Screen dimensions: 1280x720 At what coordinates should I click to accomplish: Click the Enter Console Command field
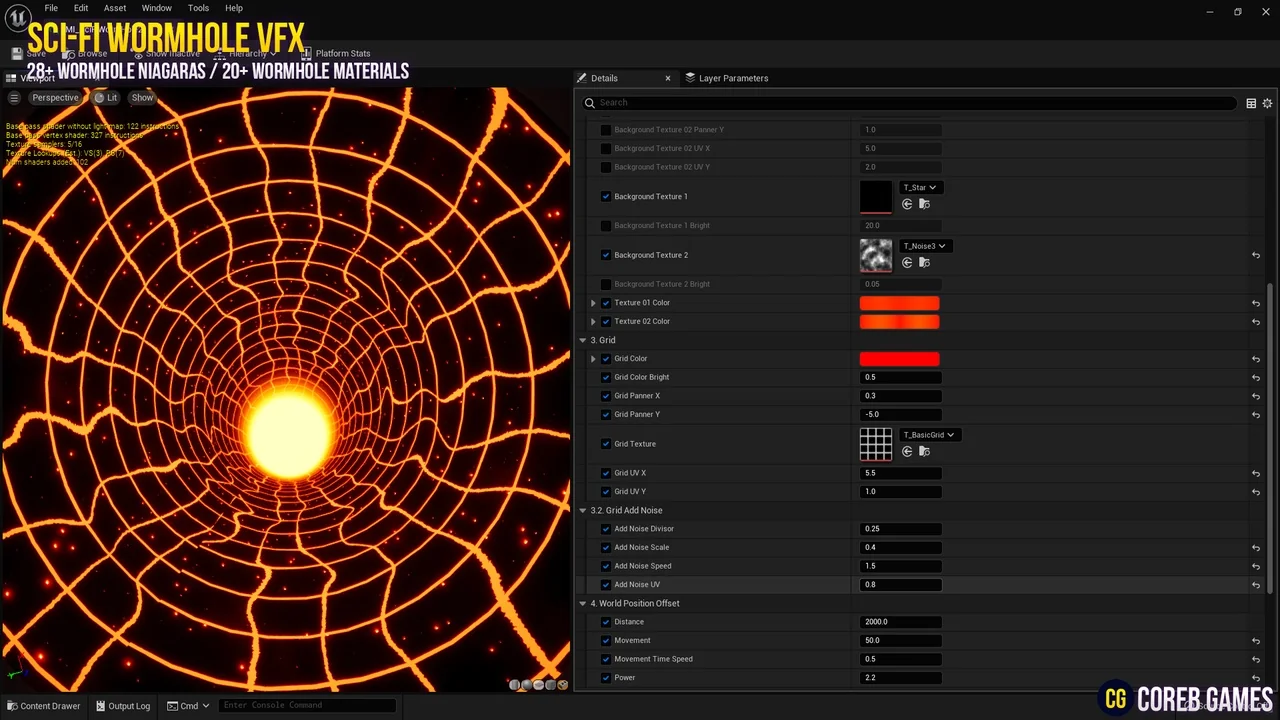[x=306, y=706]
